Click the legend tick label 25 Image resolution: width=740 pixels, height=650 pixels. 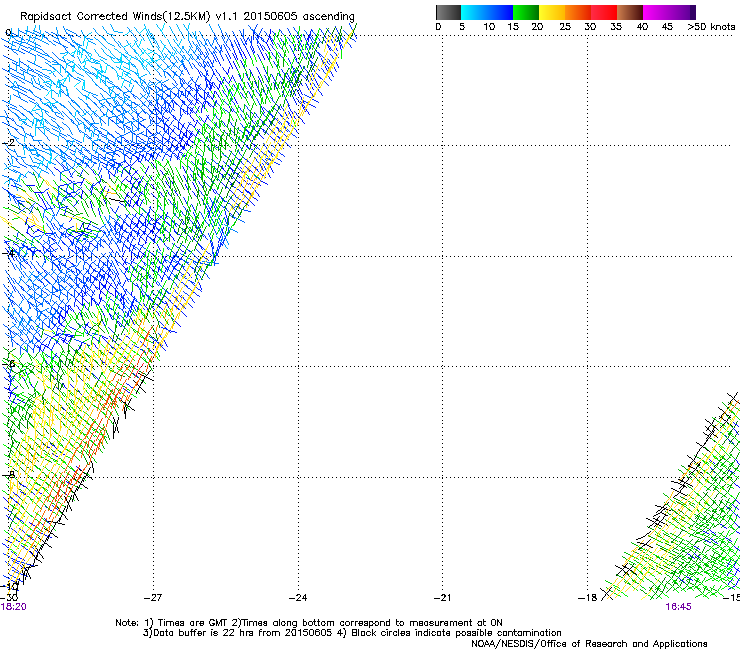(565, 27)
